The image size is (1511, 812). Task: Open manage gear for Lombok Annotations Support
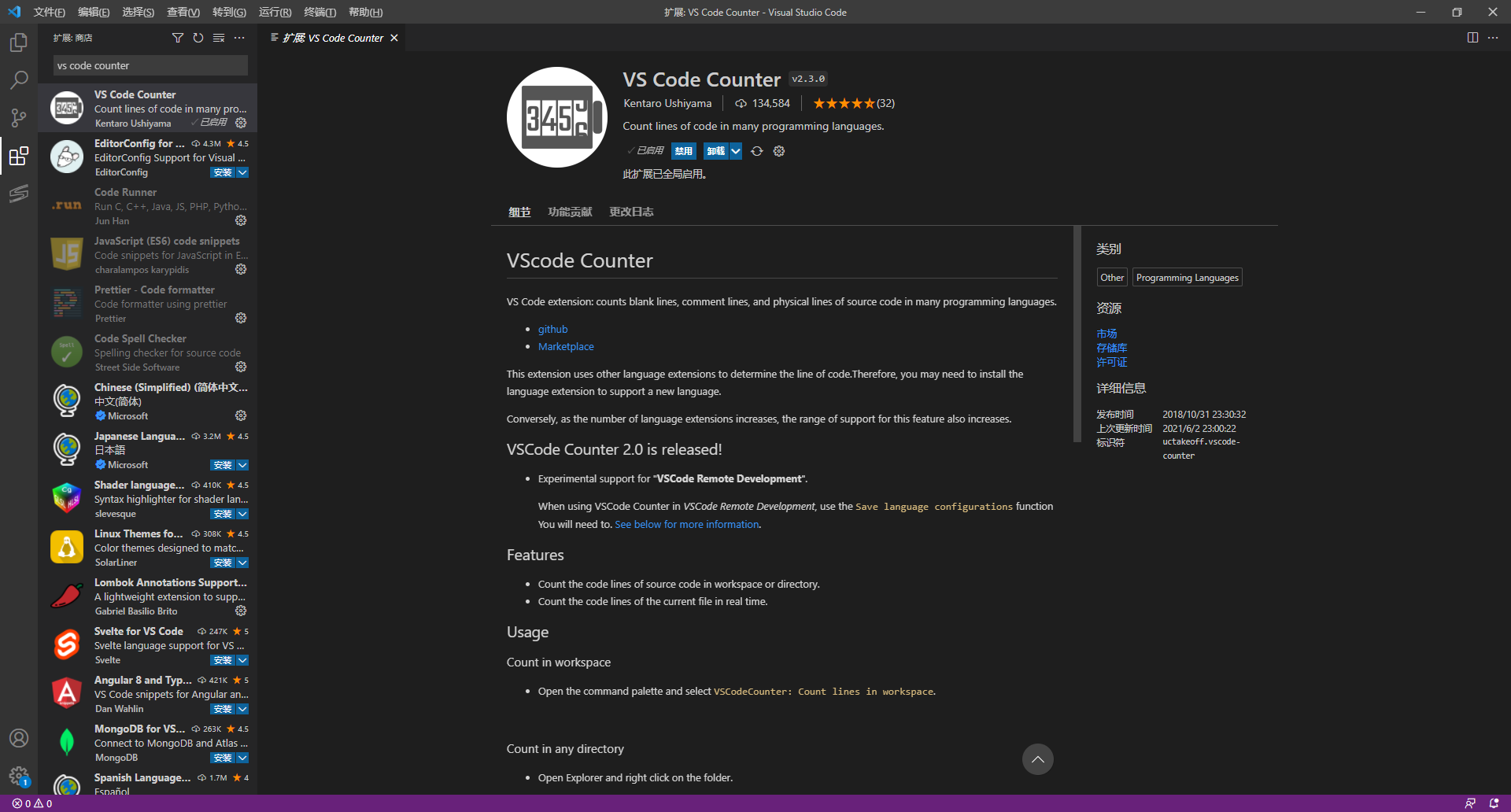[x=241, y=611]
